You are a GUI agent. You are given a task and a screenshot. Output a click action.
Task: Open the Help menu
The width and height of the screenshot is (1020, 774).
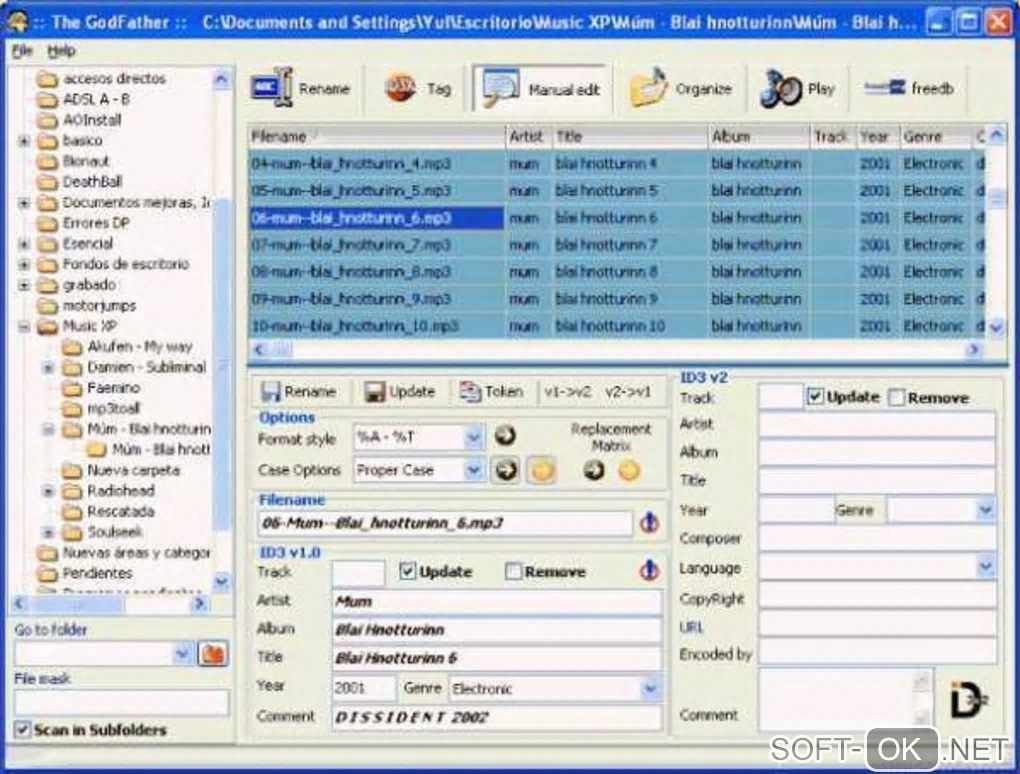(61, 50)
